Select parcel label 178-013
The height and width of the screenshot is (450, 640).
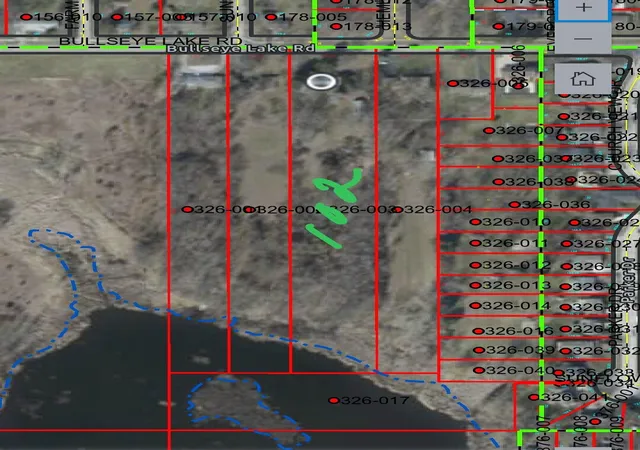click(x=376, y=27)
